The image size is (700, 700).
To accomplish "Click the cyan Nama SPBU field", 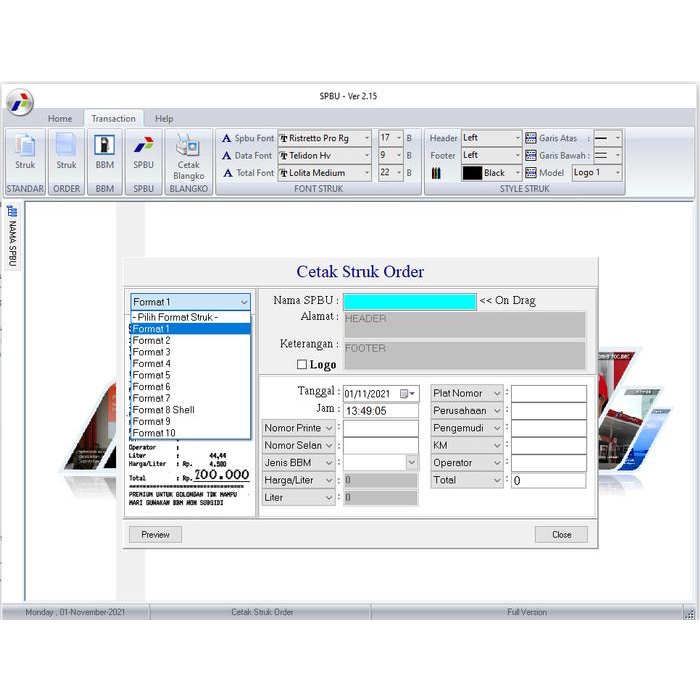I will click(409, 302).
